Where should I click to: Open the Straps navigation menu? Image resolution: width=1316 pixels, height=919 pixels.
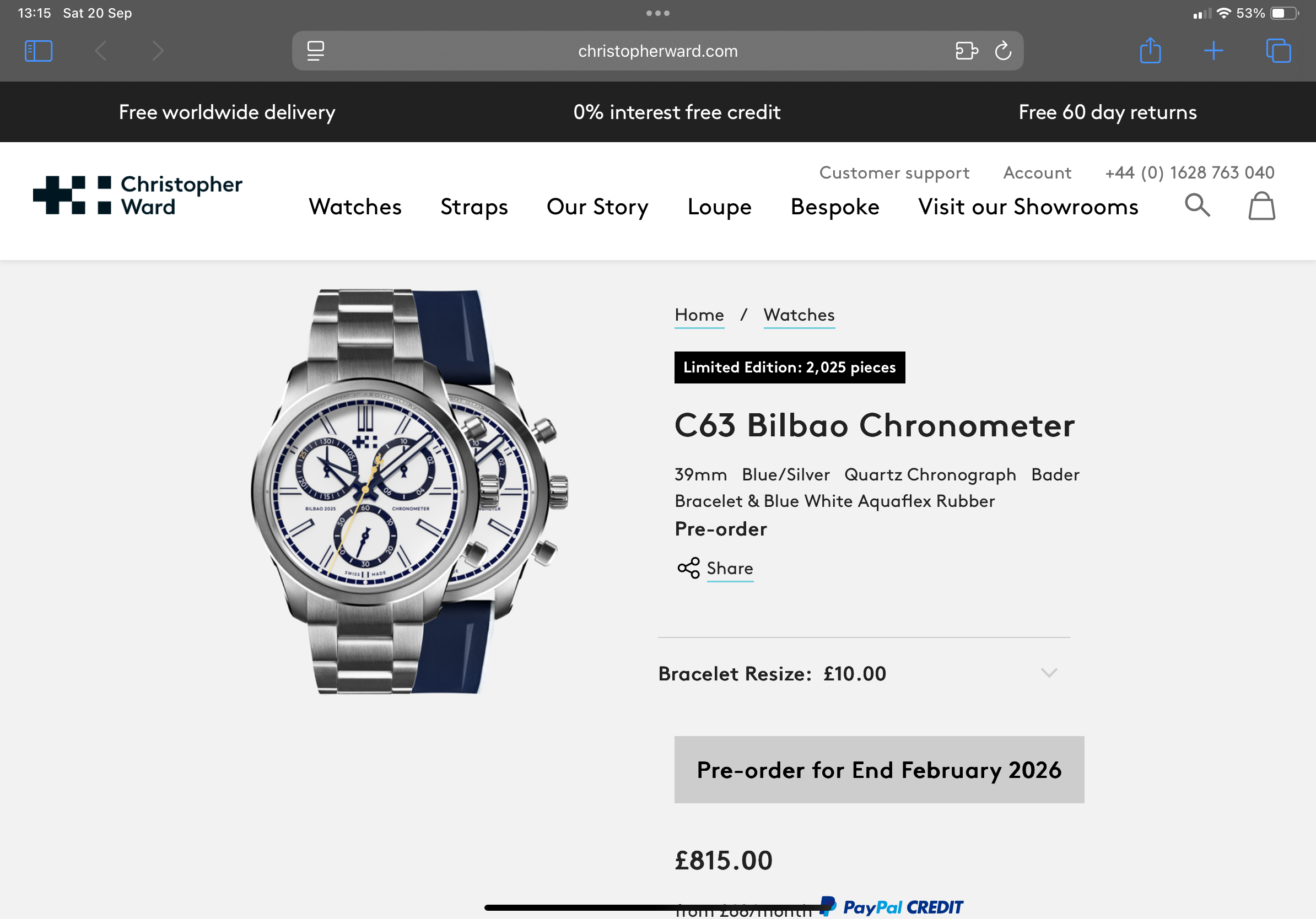tap(474, 207)
